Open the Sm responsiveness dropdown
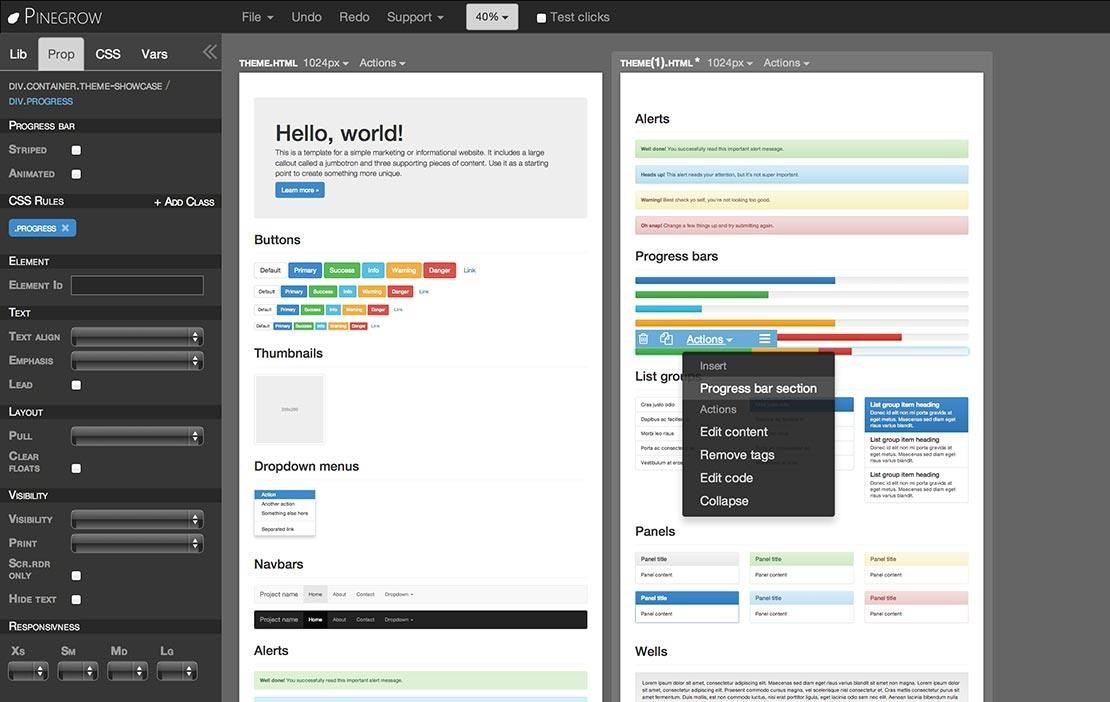Viewport: 1110px width, 702px height. [x=78, y=671]
